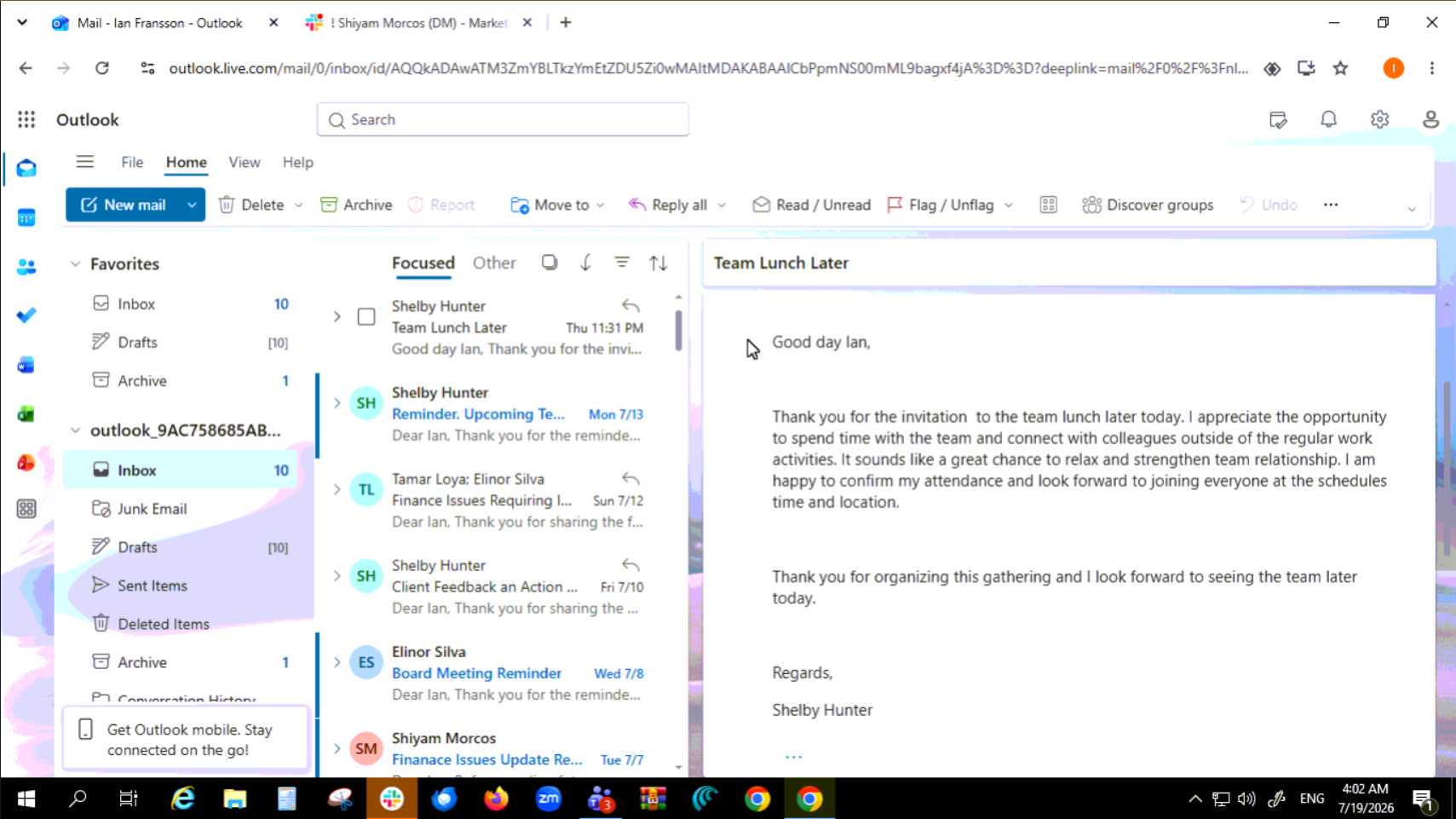This screenshot has height=819, width=1456.
Task: Open the notifications bell
Action: pos(1328,119)
